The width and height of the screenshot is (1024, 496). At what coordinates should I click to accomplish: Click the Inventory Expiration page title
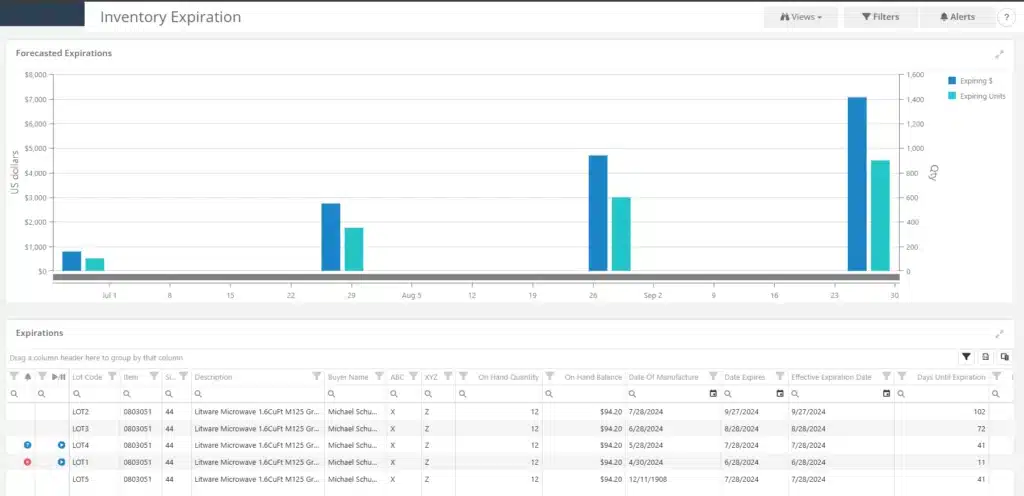pyautogui.click(x=170, y=17)
